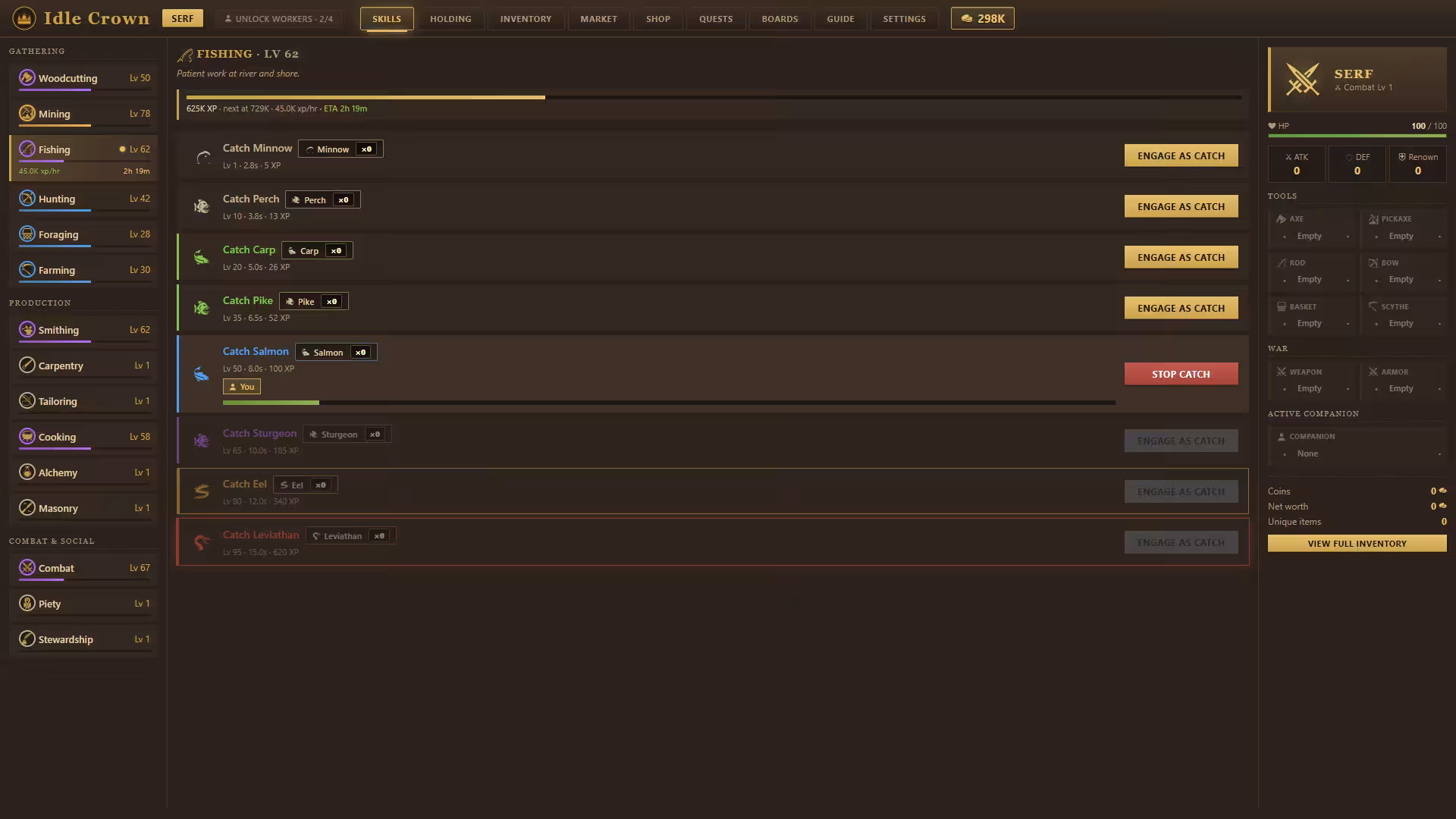The image size is (1456, 819).
Task: Click the Fishing XP progress bar
Action: (714, 97)
